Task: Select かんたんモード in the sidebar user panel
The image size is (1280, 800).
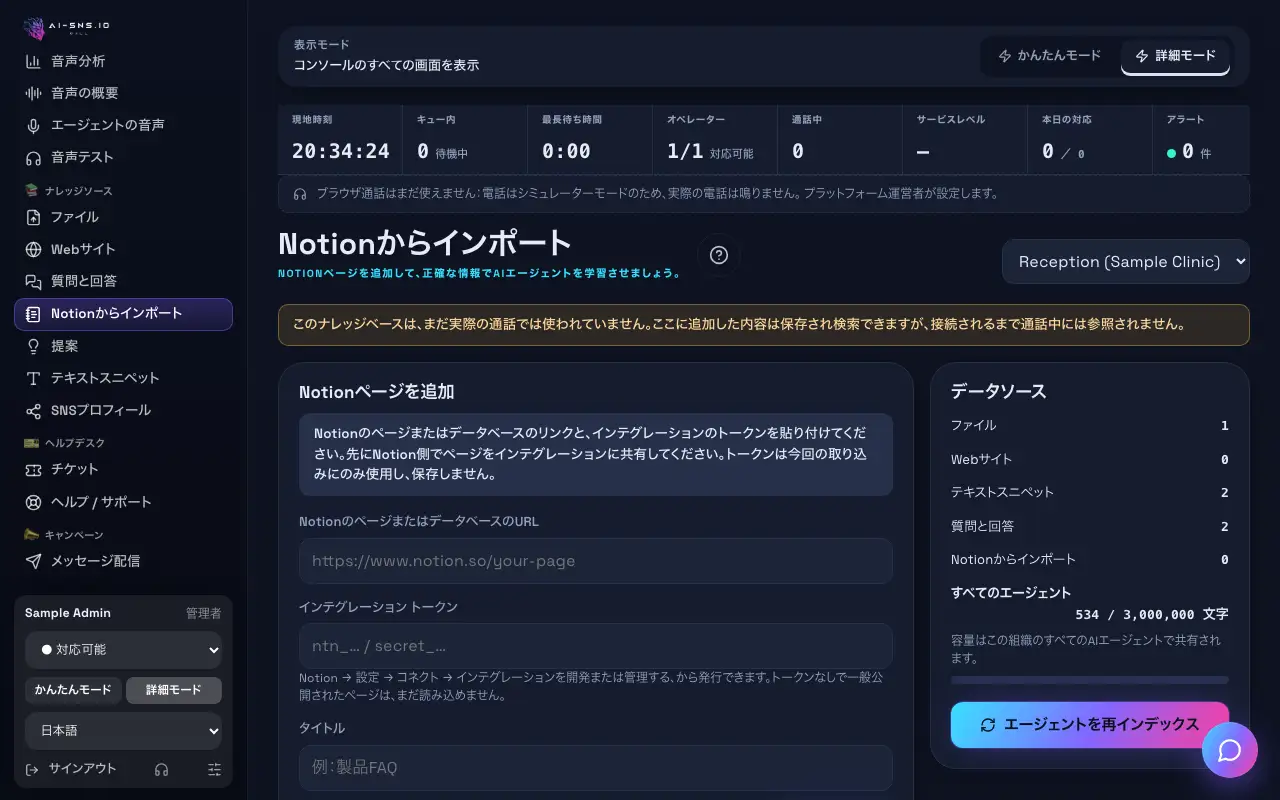Action: pos(73,690)
